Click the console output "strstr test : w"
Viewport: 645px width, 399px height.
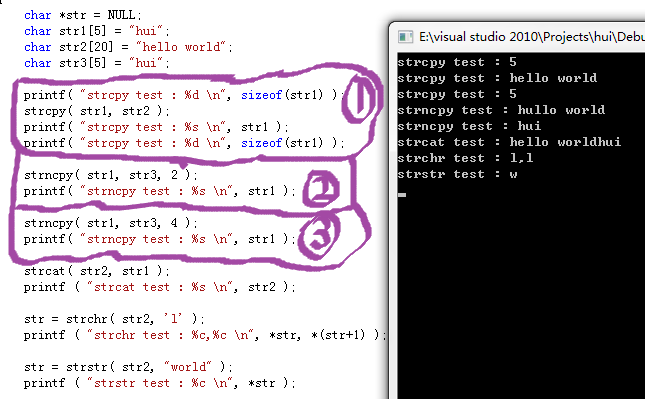(x=457, y=174)
